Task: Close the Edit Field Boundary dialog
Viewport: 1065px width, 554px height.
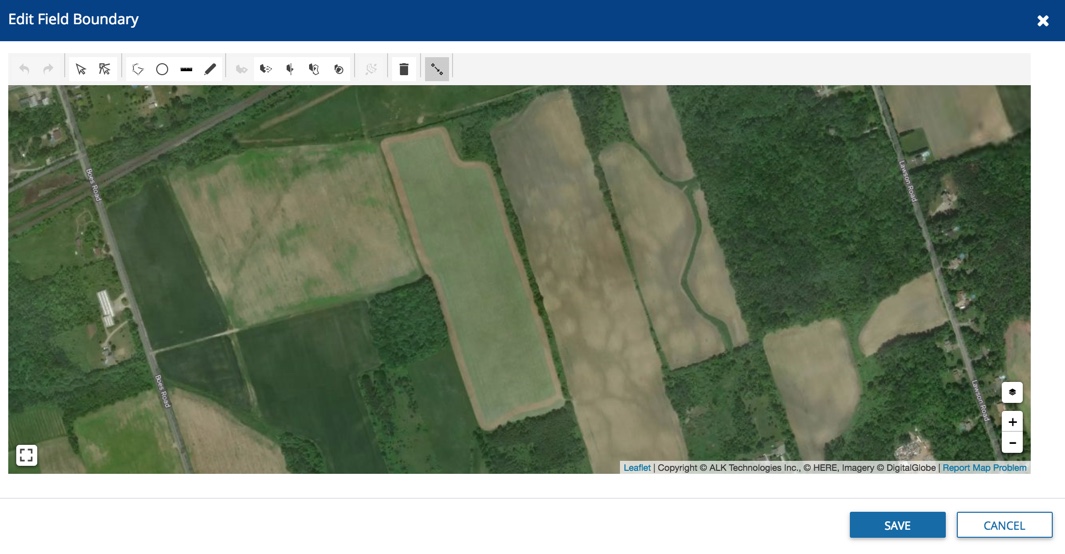Action: point(1043,21)
